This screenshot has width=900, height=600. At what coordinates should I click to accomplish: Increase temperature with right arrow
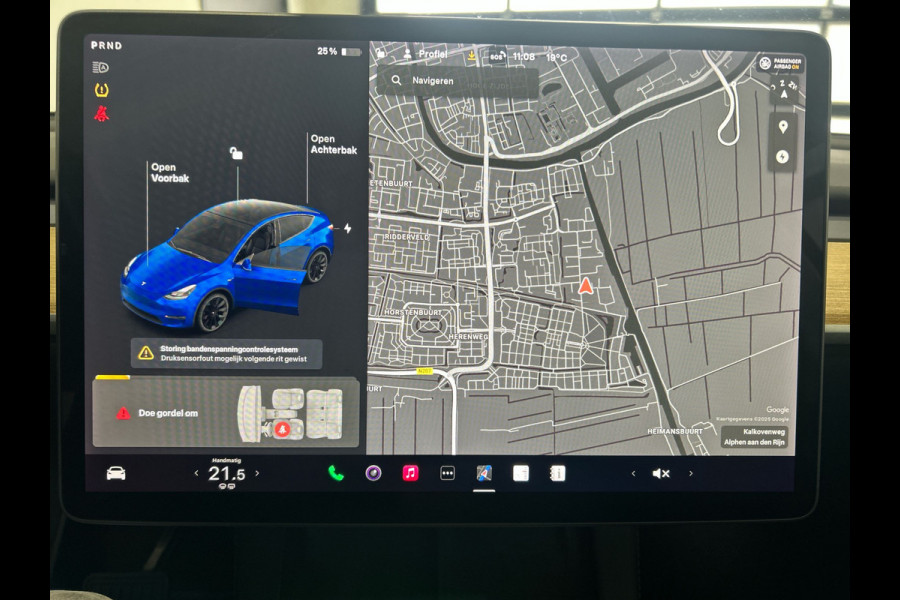(257, 474)
